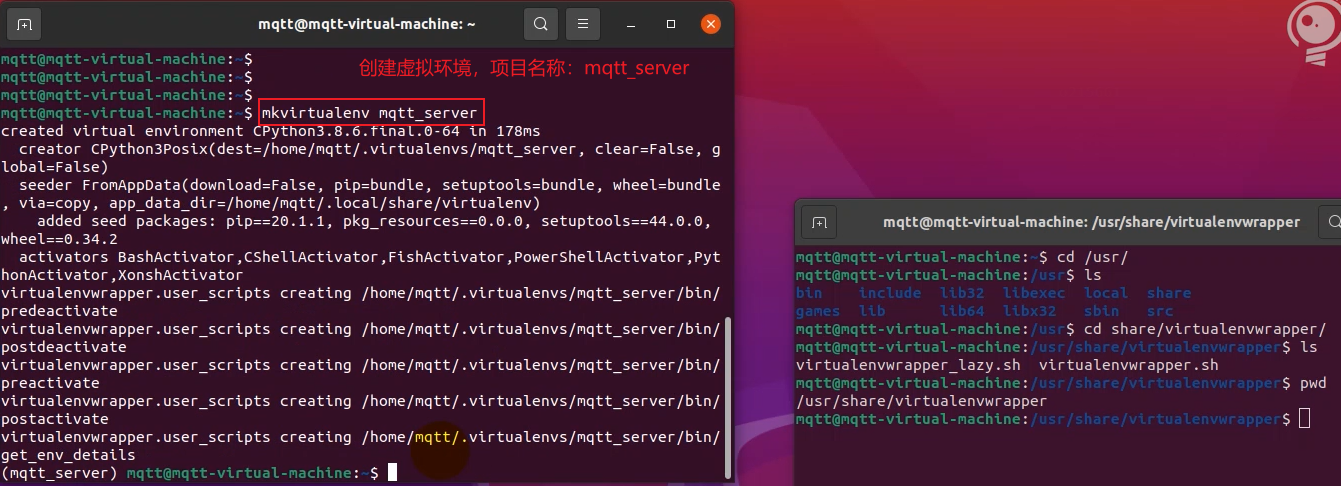Click 'lib32' directory in right terminal listing
The height and width of the screenshot is (486, 1341).
[962, 293]
